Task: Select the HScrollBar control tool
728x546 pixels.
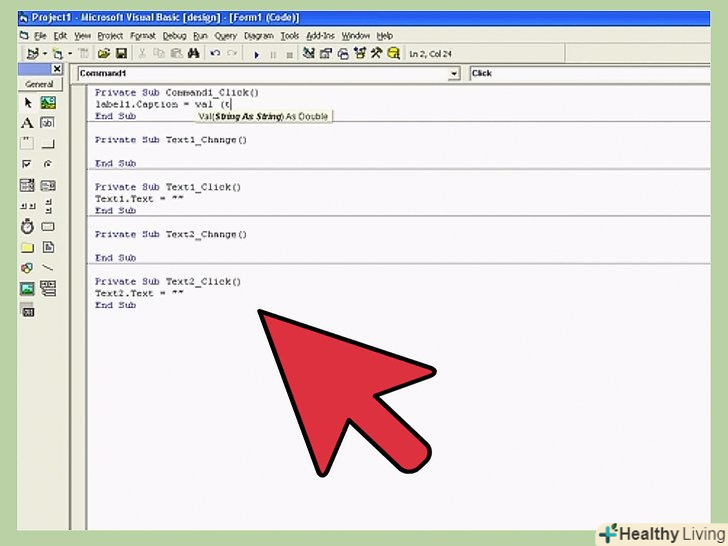Action: click(27, 206)
